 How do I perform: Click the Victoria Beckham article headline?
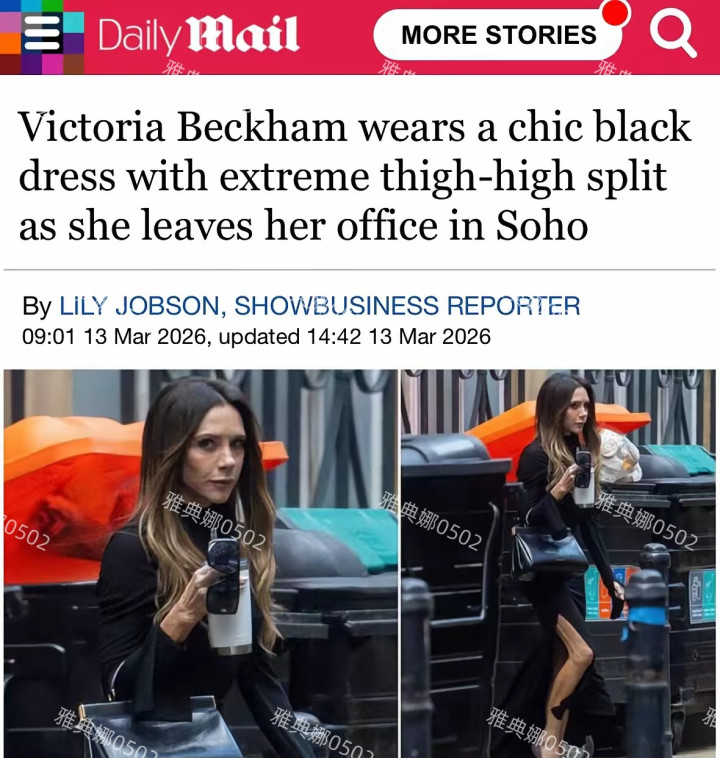click(x=355, y=176)
